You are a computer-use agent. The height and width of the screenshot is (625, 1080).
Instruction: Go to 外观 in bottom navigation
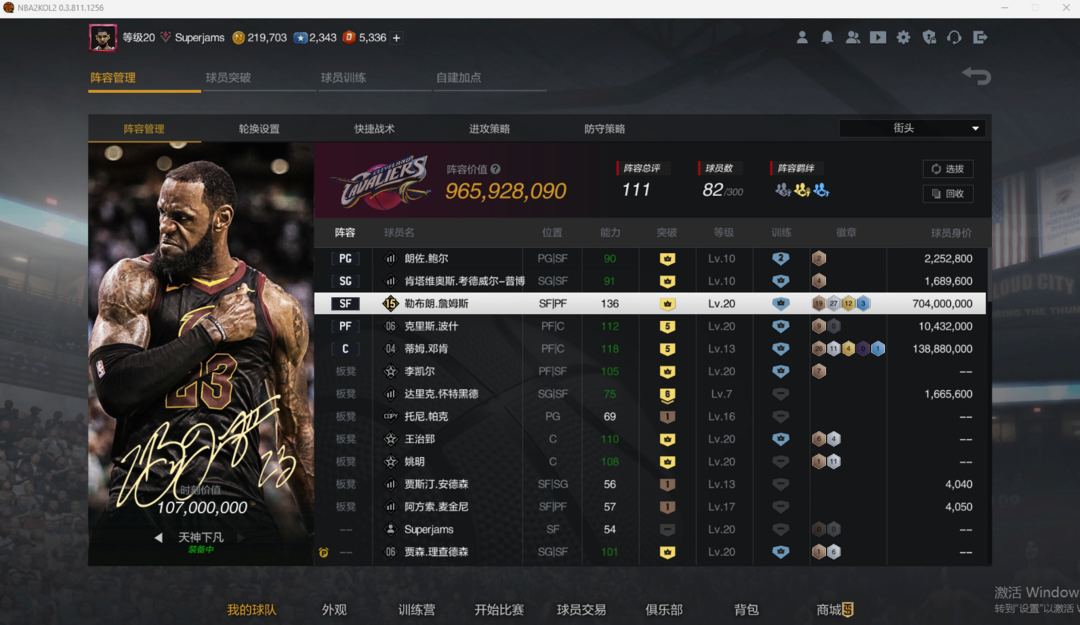(x=334, y=610)
